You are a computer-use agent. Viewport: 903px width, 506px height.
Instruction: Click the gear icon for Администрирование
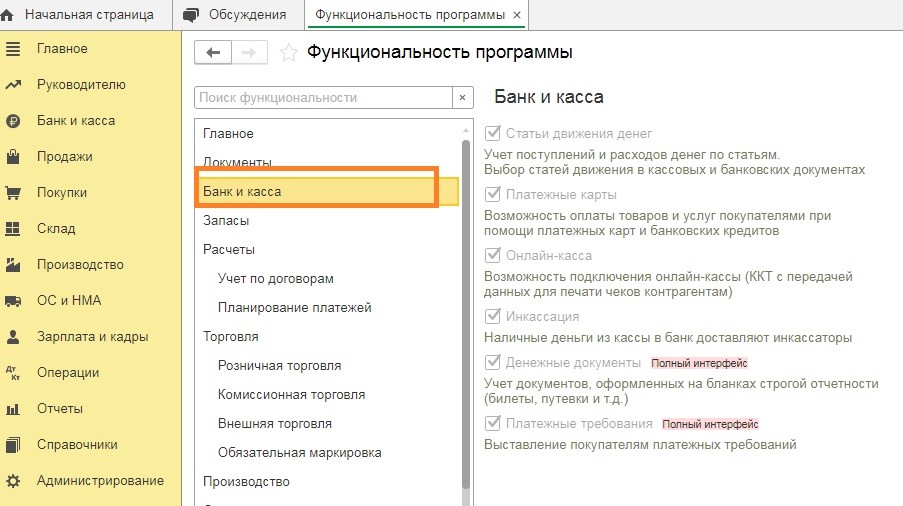pos(13,481)
